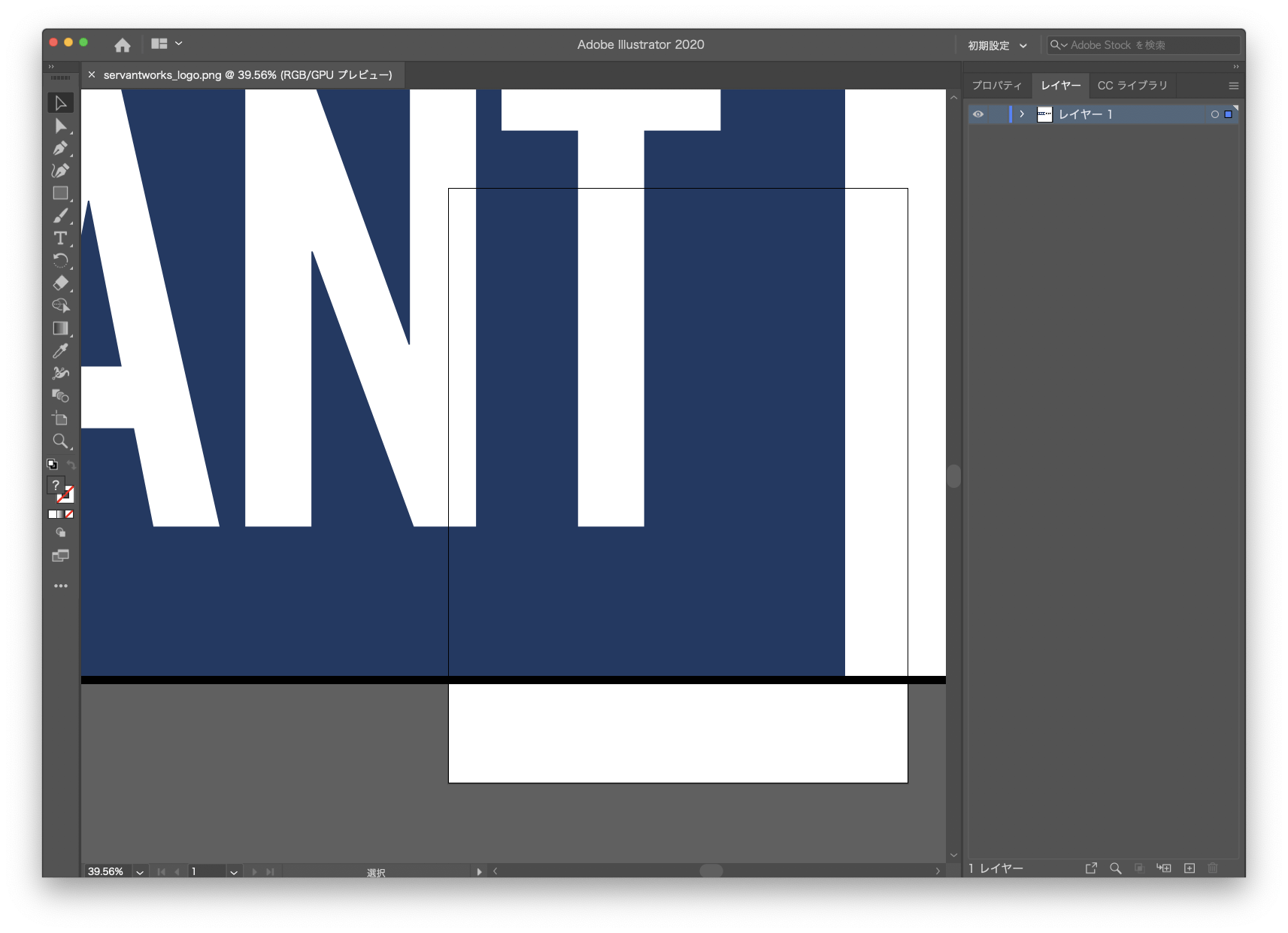Expand レイヤー 1 layer contents
The height and width of the screenshot is (933, 1288).
pyautogui.click(x=1022, y=114)
